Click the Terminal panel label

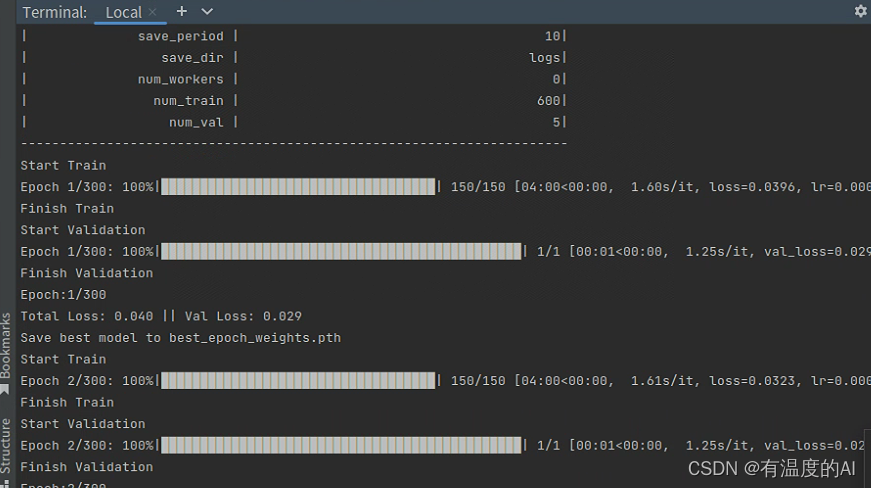(54, 12)
